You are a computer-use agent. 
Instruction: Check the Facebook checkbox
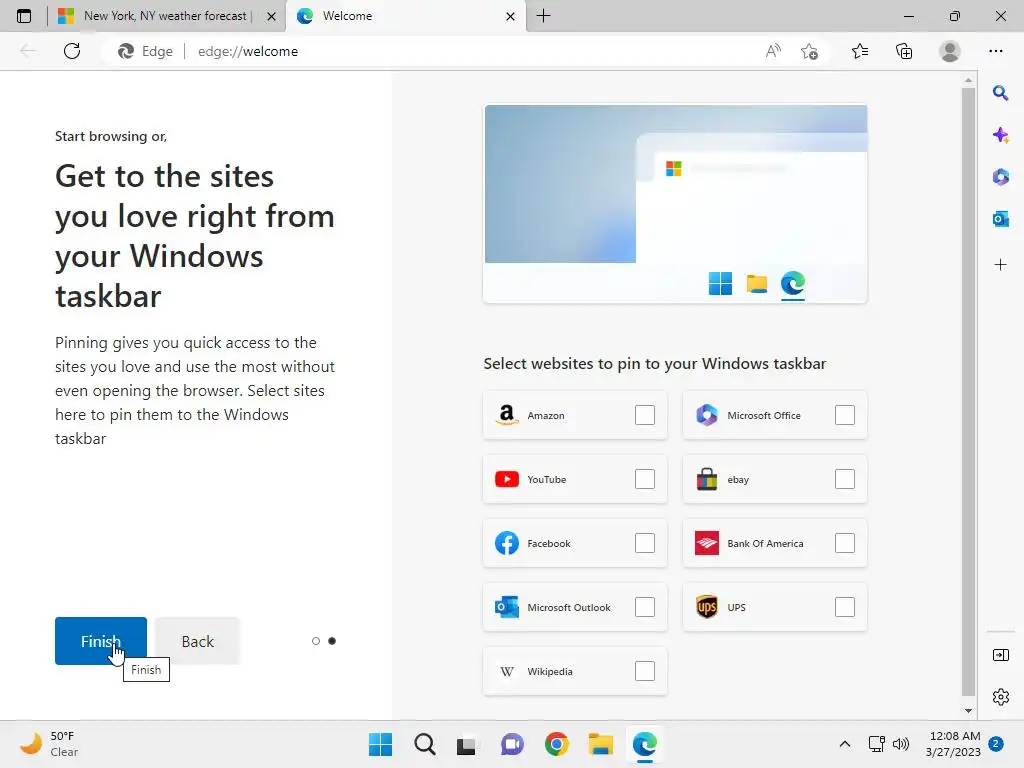tap(645, 543)
